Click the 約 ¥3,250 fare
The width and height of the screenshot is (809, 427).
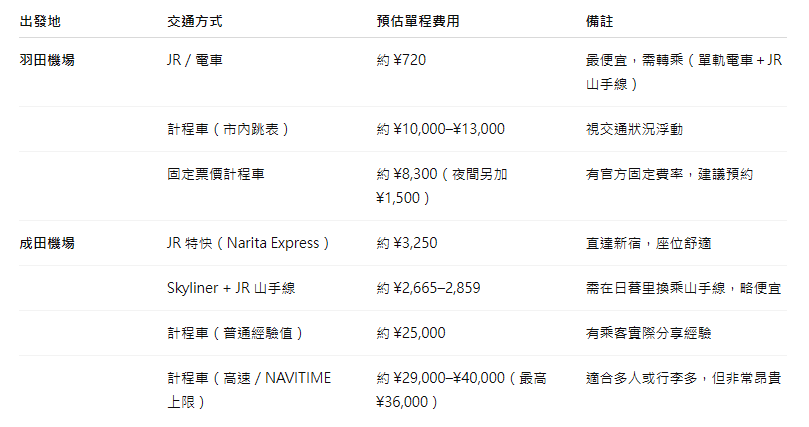(x=407, y=243)
